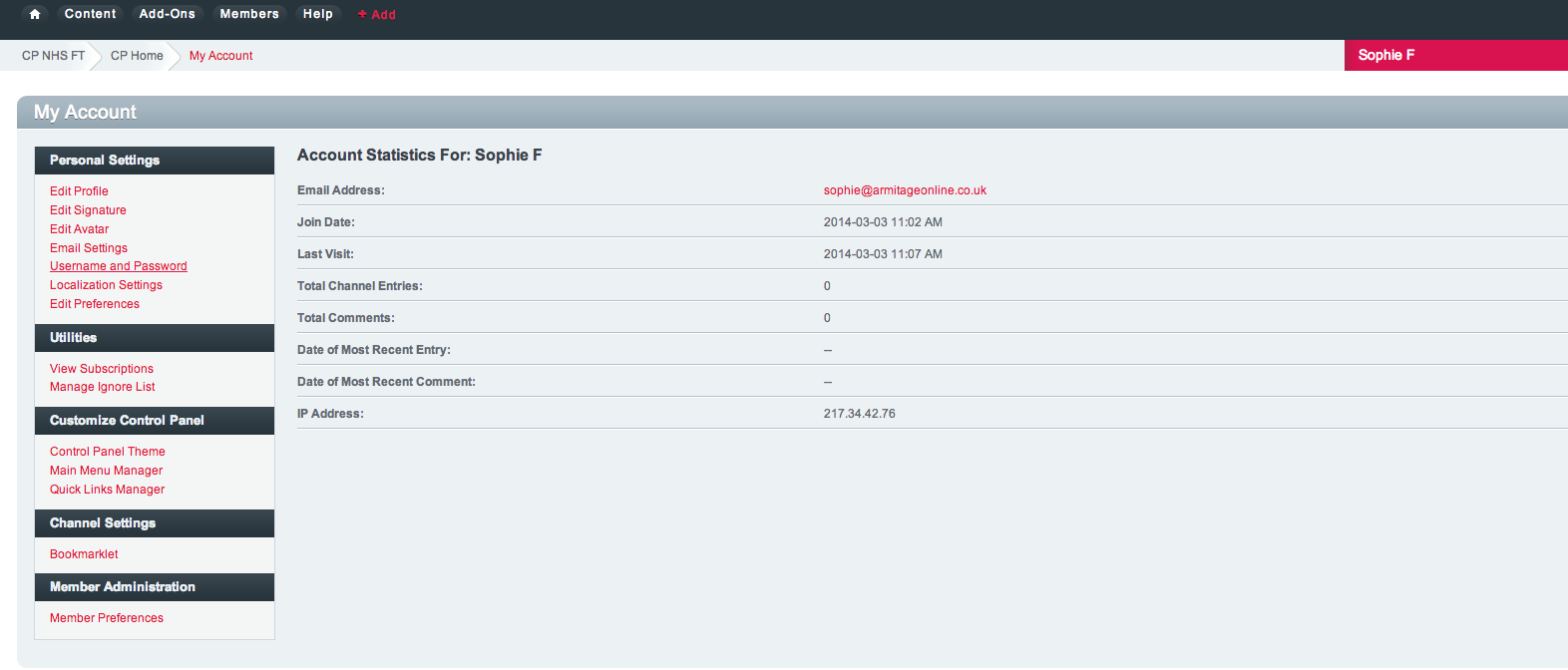Open Member Preferences link
1568x670 pixels.
click(x=107, y=618)
